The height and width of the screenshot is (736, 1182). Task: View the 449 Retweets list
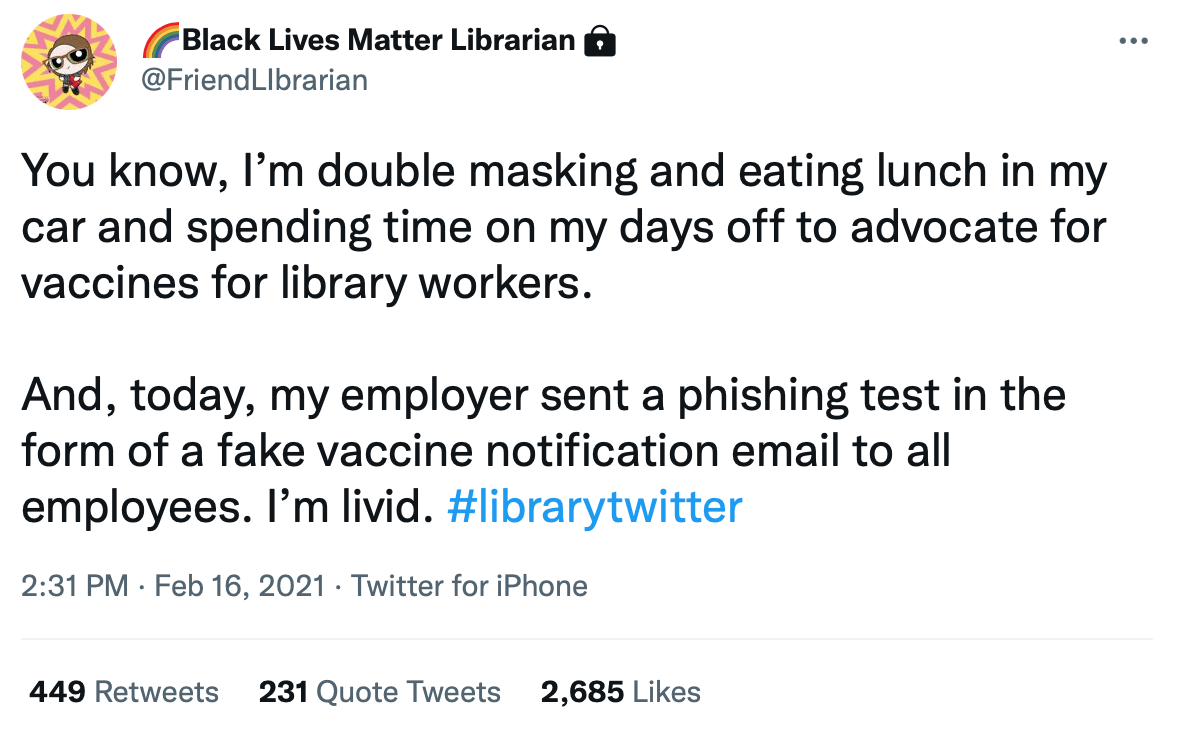click(123, 691)
